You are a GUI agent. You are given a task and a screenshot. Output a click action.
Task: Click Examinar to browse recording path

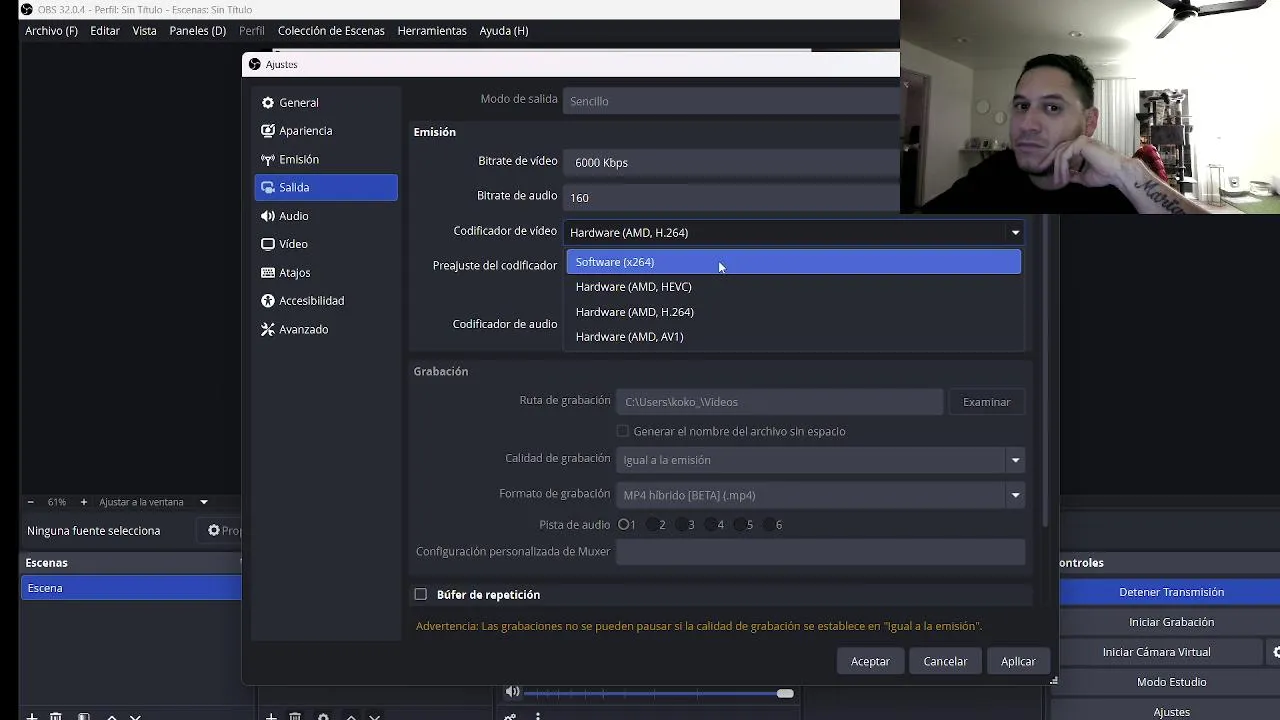pos(986,402)
